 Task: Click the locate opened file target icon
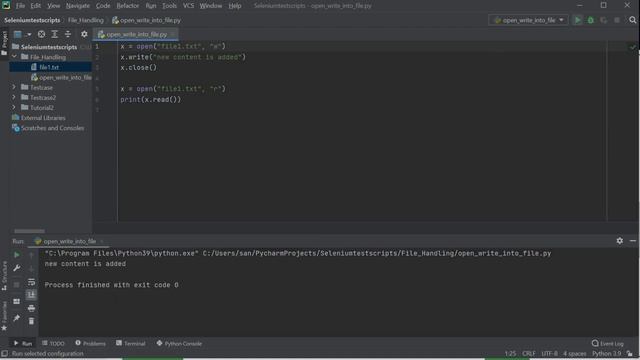41,34
